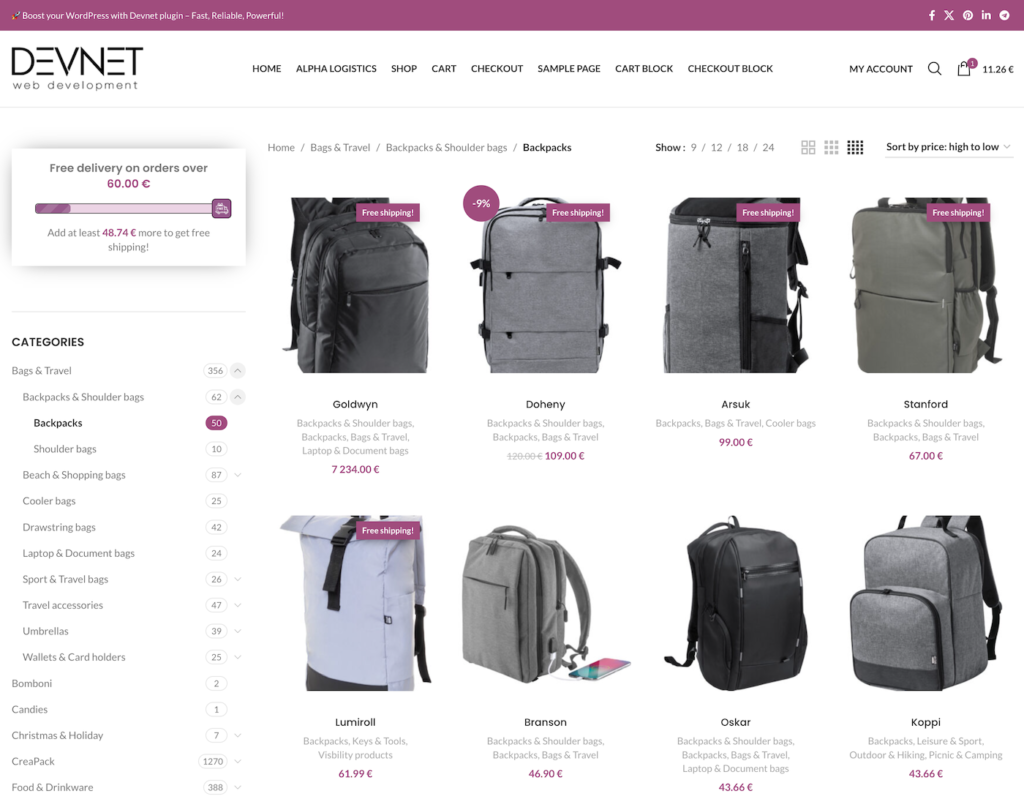
Task: Open the Facebook social icon
Action: pyautogui.click(x=931, y=15)
